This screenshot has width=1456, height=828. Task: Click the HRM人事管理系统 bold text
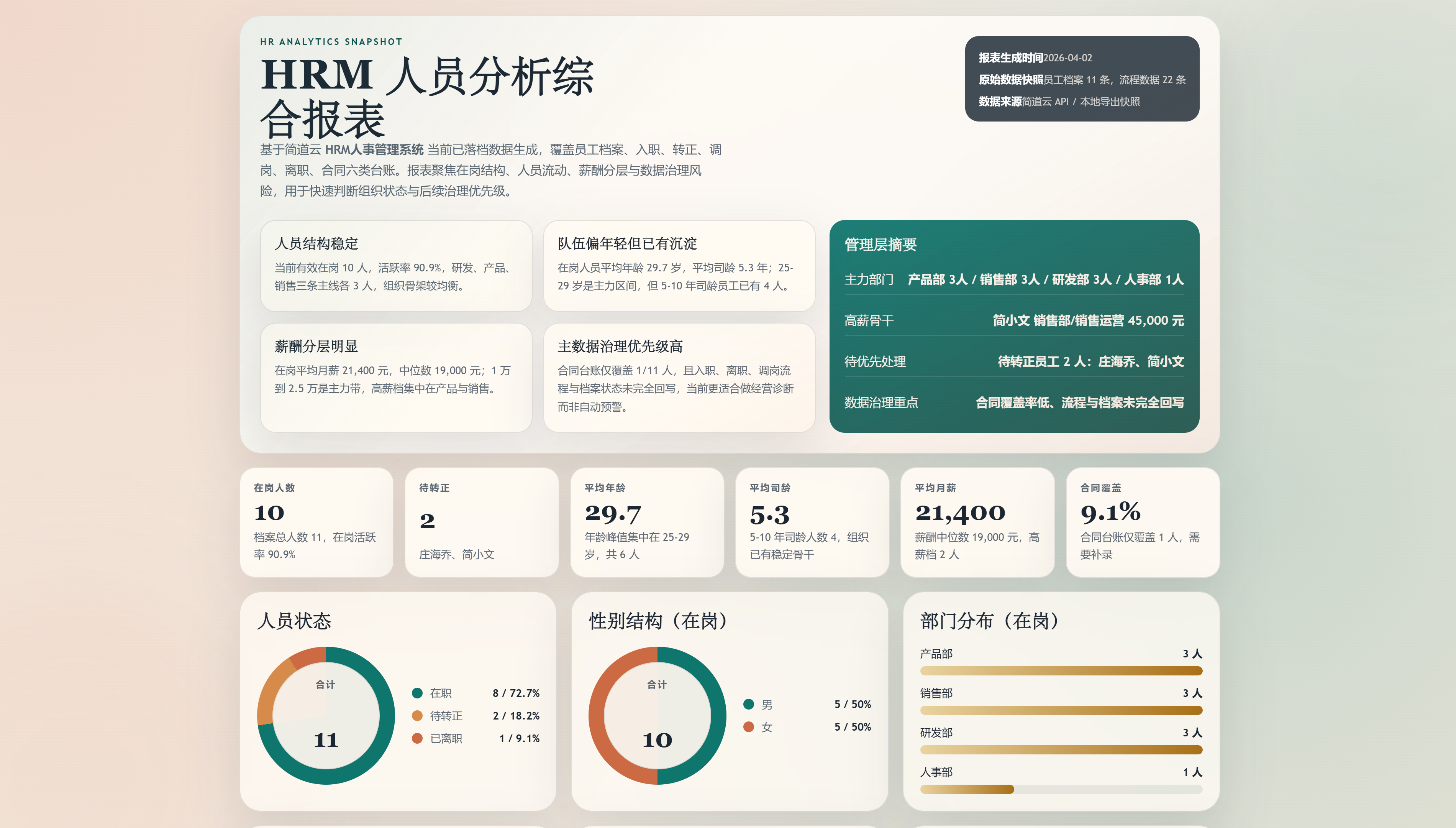click(374, 149)
